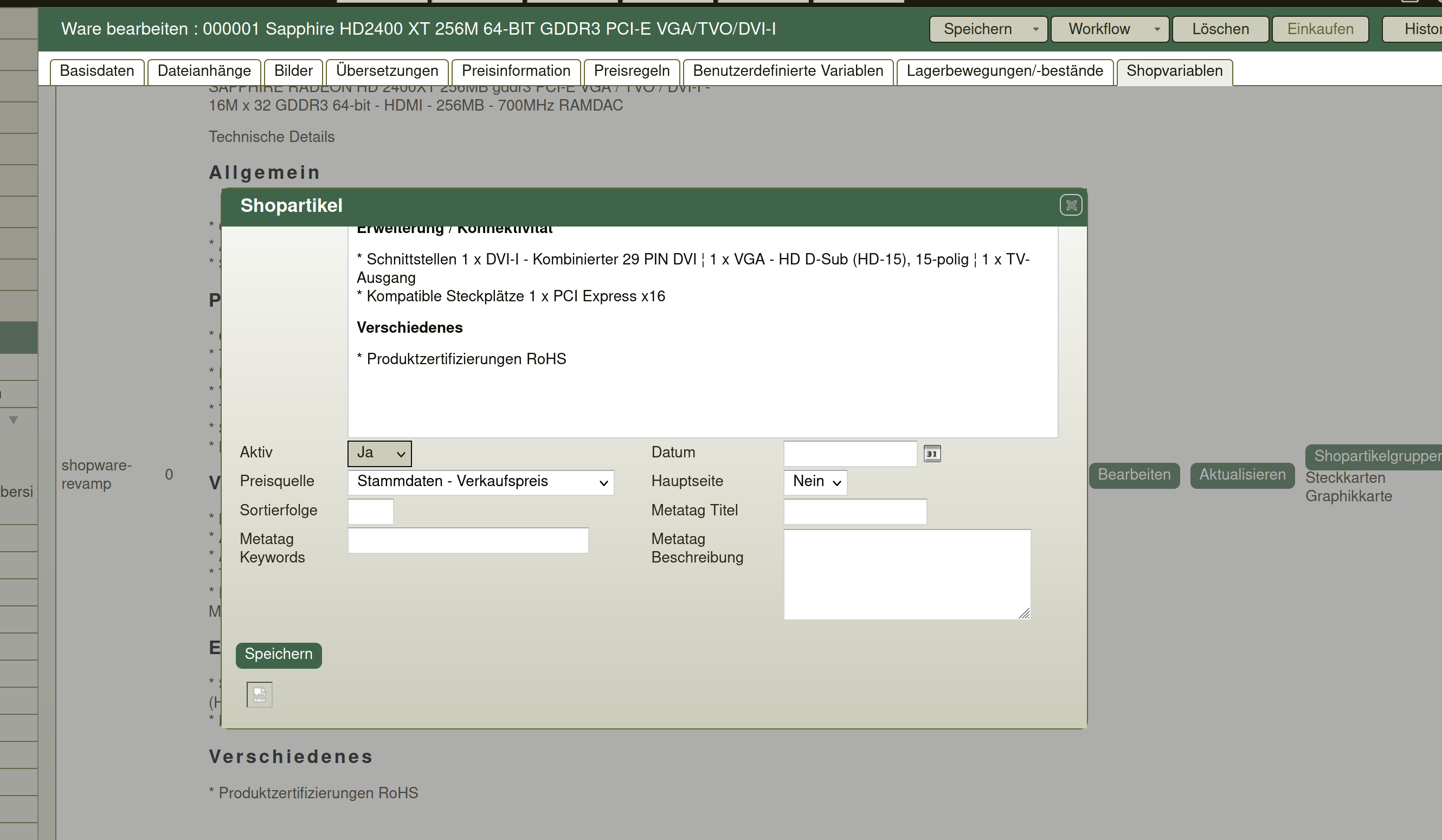Click the 'Steckkarten Graphikkarte' text

(x=1349, y=487)
